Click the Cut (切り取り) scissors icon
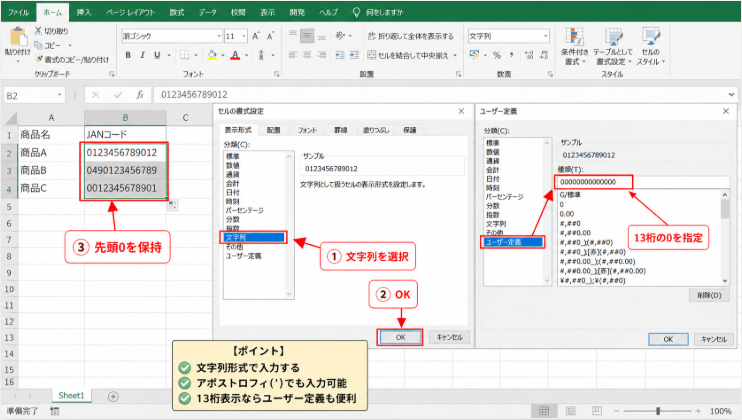The image size is (742, 420). click(38, 31)
